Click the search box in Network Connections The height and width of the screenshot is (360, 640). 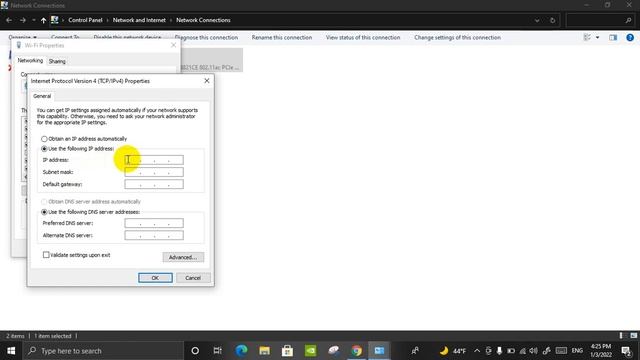point(600,20)
